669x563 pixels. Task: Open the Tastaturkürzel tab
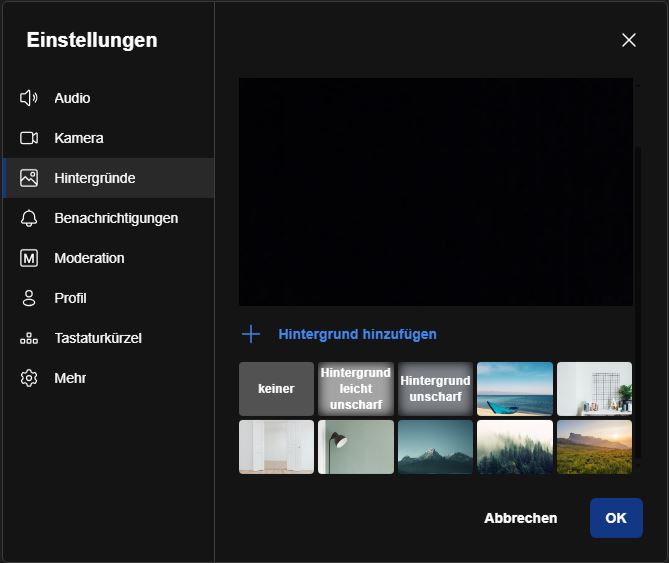click(x=108, y=338)
